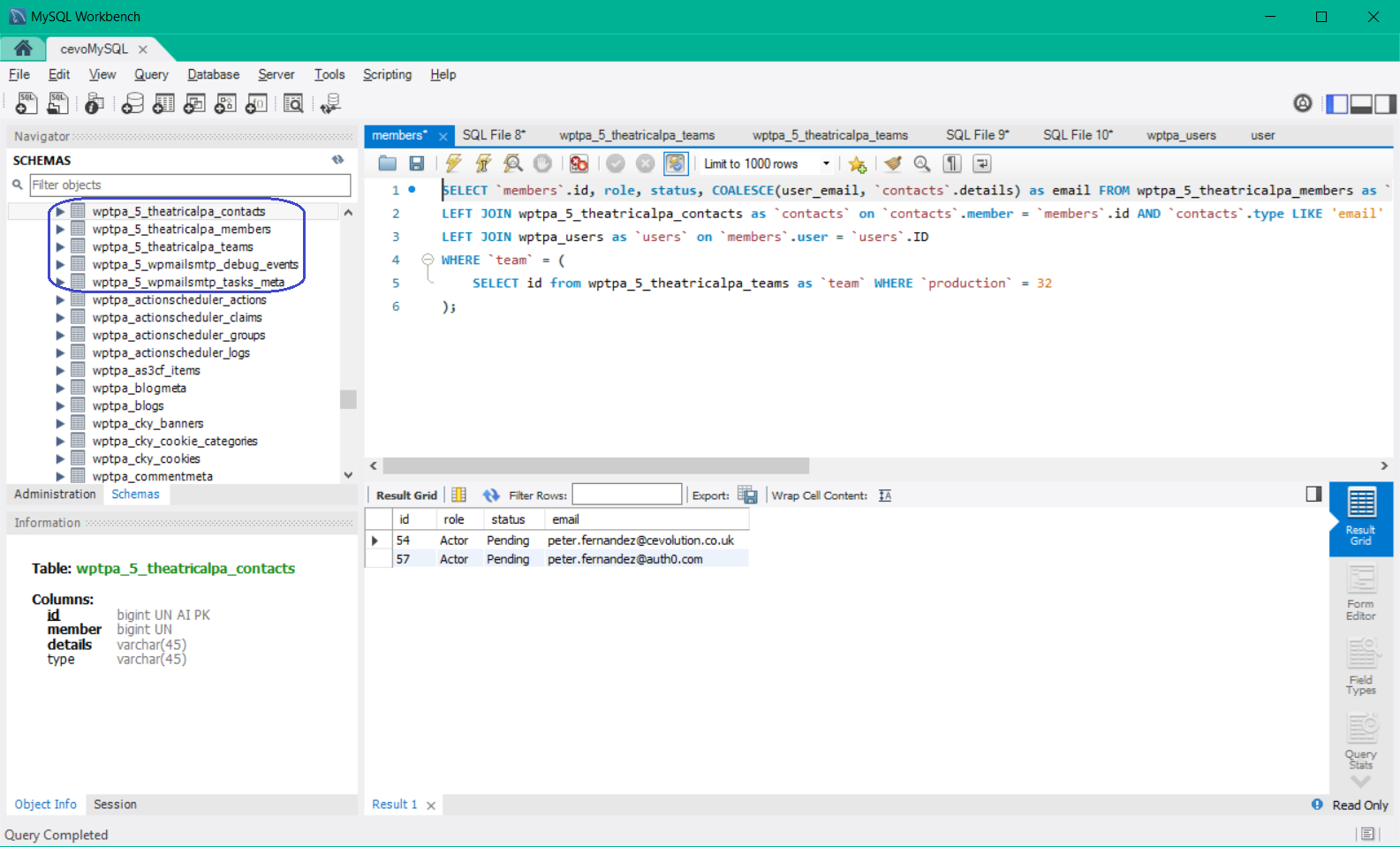This screenshot has height=847, width=1400.
Task: Create a new stored procedure icon
Action: [x=225, y=103]
